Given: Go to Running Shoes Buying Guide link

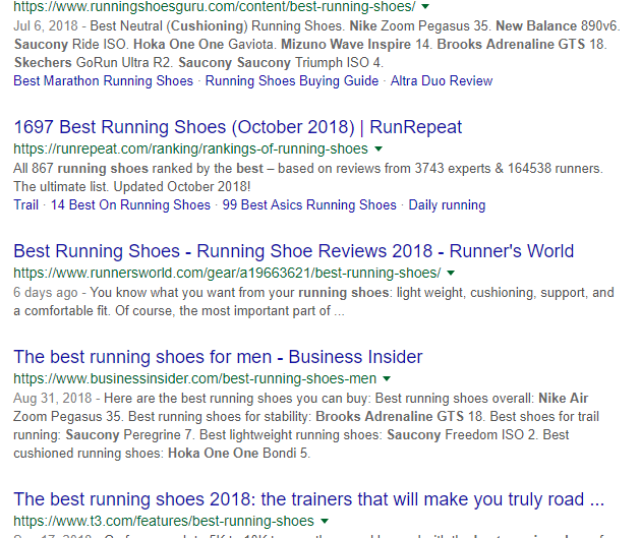Looking at the screenshot, I should pyautogui.click(x=291, y=81).
